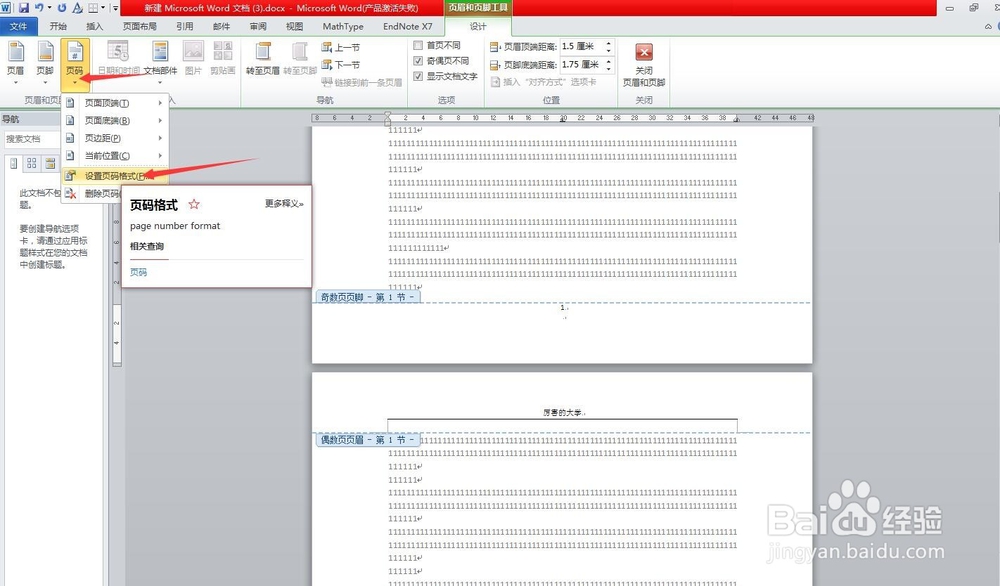Go to footer with 转至页脚
1000x586 pixels.
pyautogui.click(x=300, y=59)
